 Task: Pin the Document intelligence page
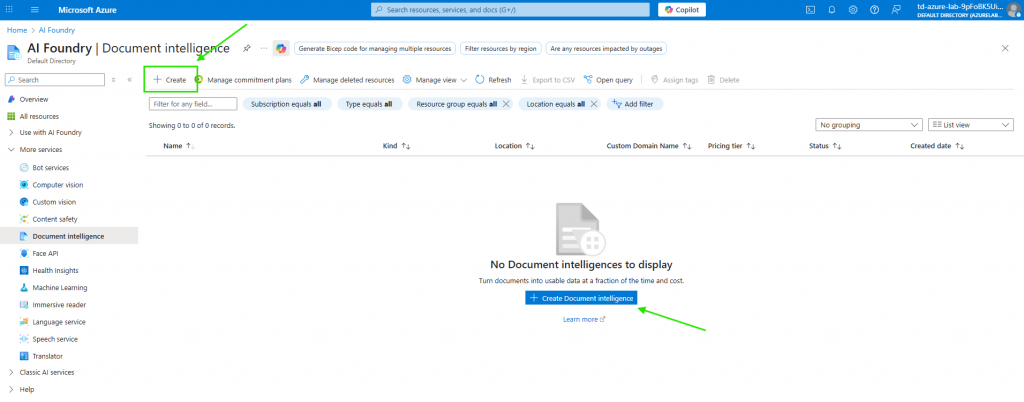(x=247, y=48)
